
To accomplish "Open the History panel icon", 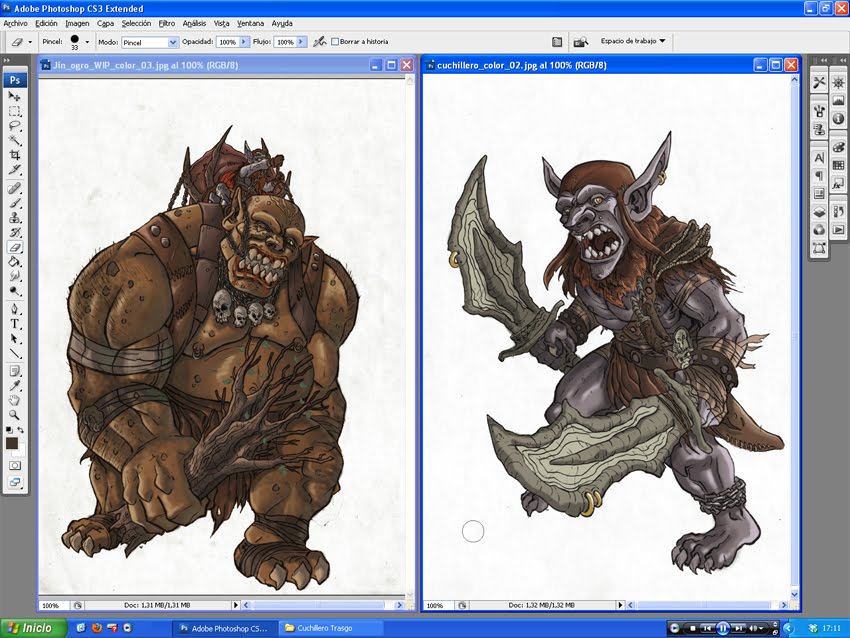I will [839, 211].
